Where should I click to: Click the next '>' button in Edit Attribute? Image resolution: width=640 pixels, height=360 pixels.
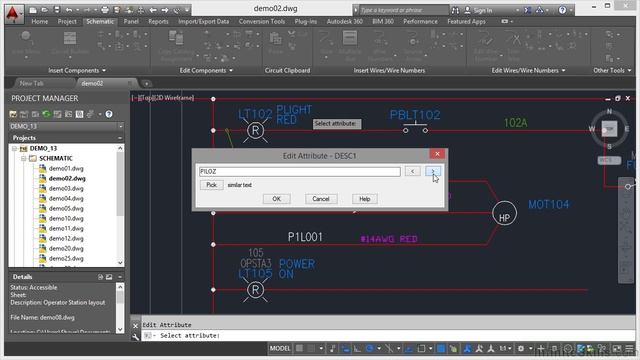[433, 171]
